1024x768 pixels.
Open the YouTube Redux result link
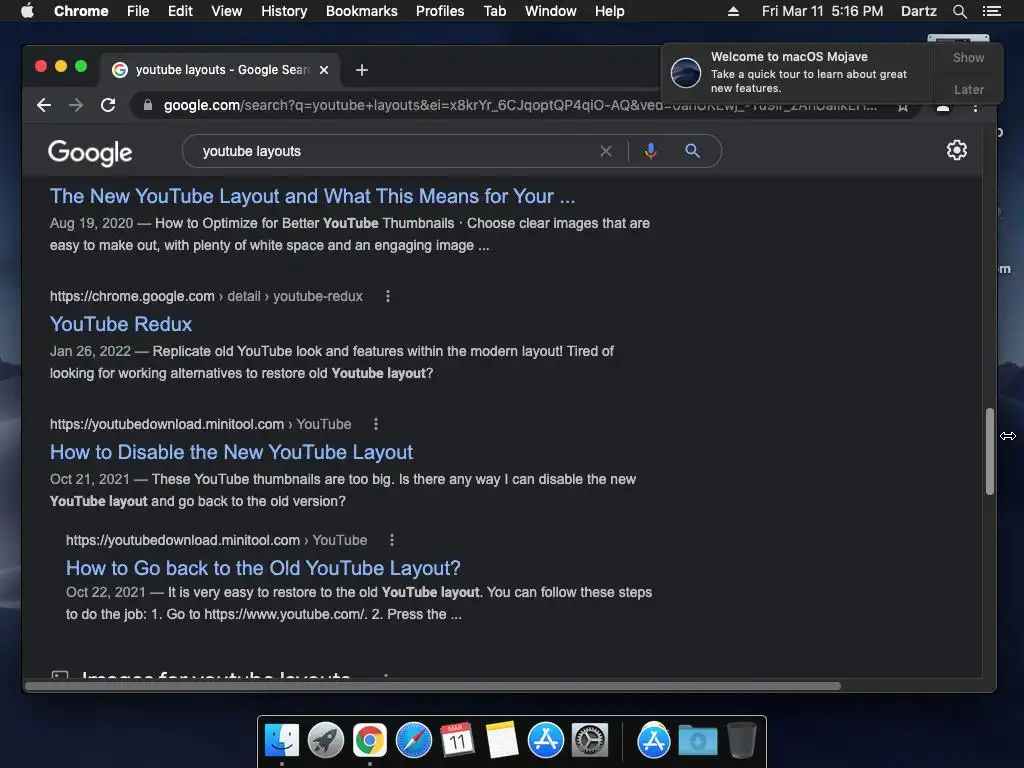point(121,324)
